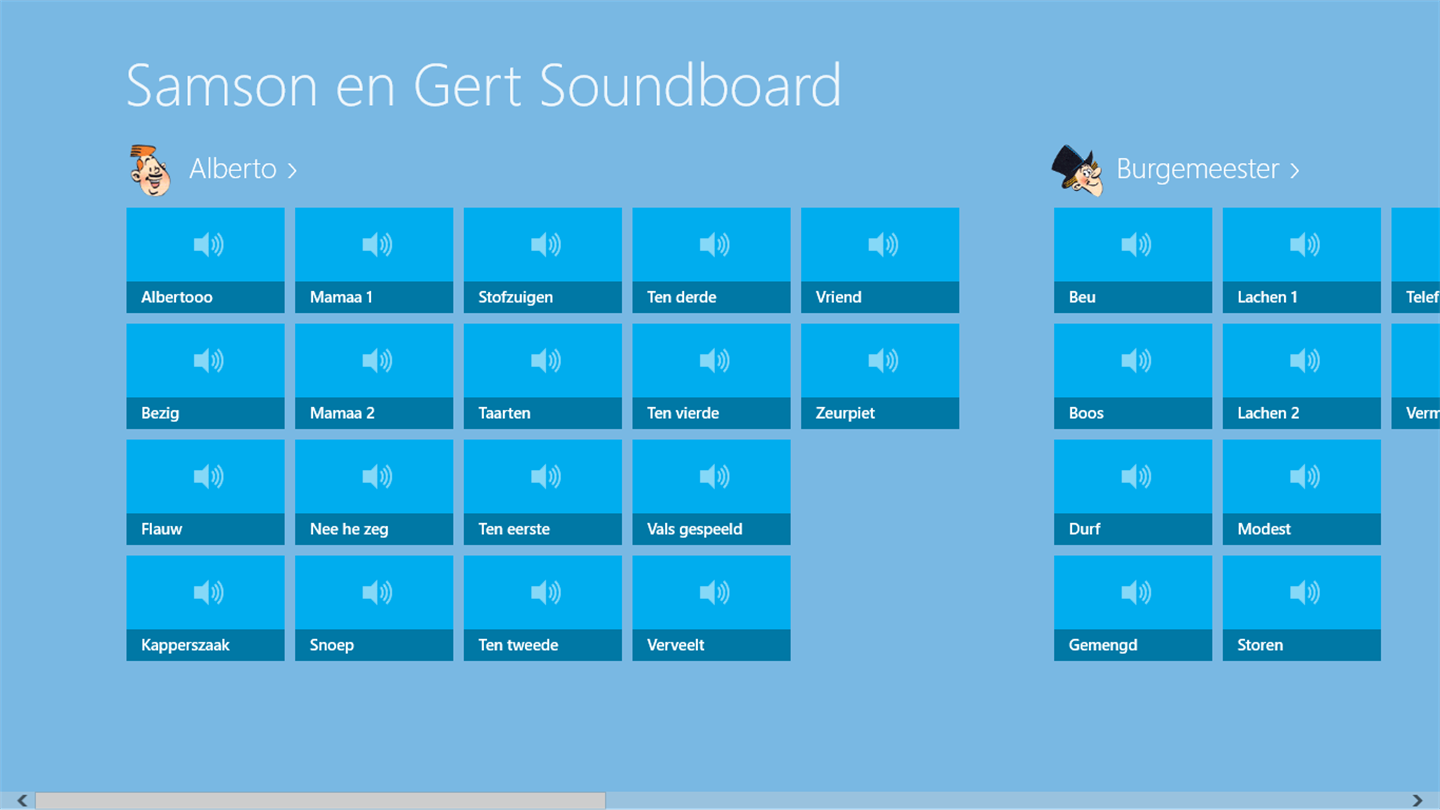Play the Modest sound tile

[1302, 492]
